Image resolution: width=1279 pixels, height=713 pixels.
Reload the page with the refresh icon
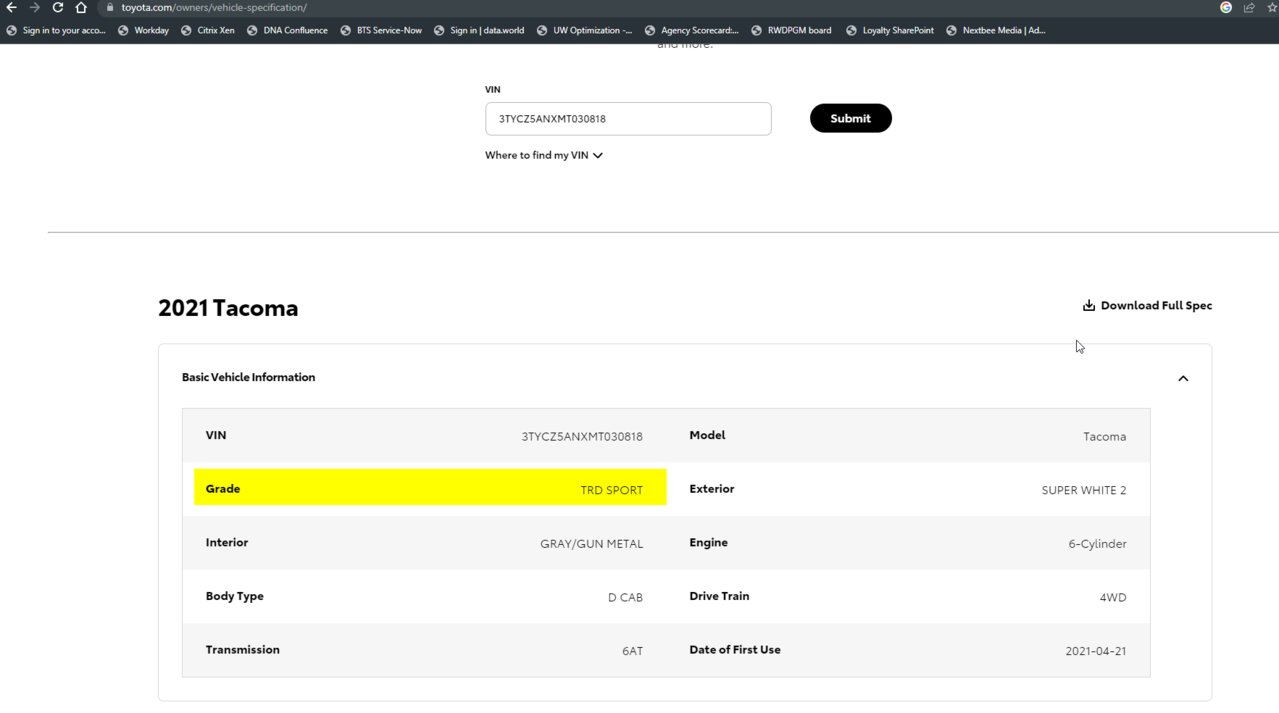58,7
